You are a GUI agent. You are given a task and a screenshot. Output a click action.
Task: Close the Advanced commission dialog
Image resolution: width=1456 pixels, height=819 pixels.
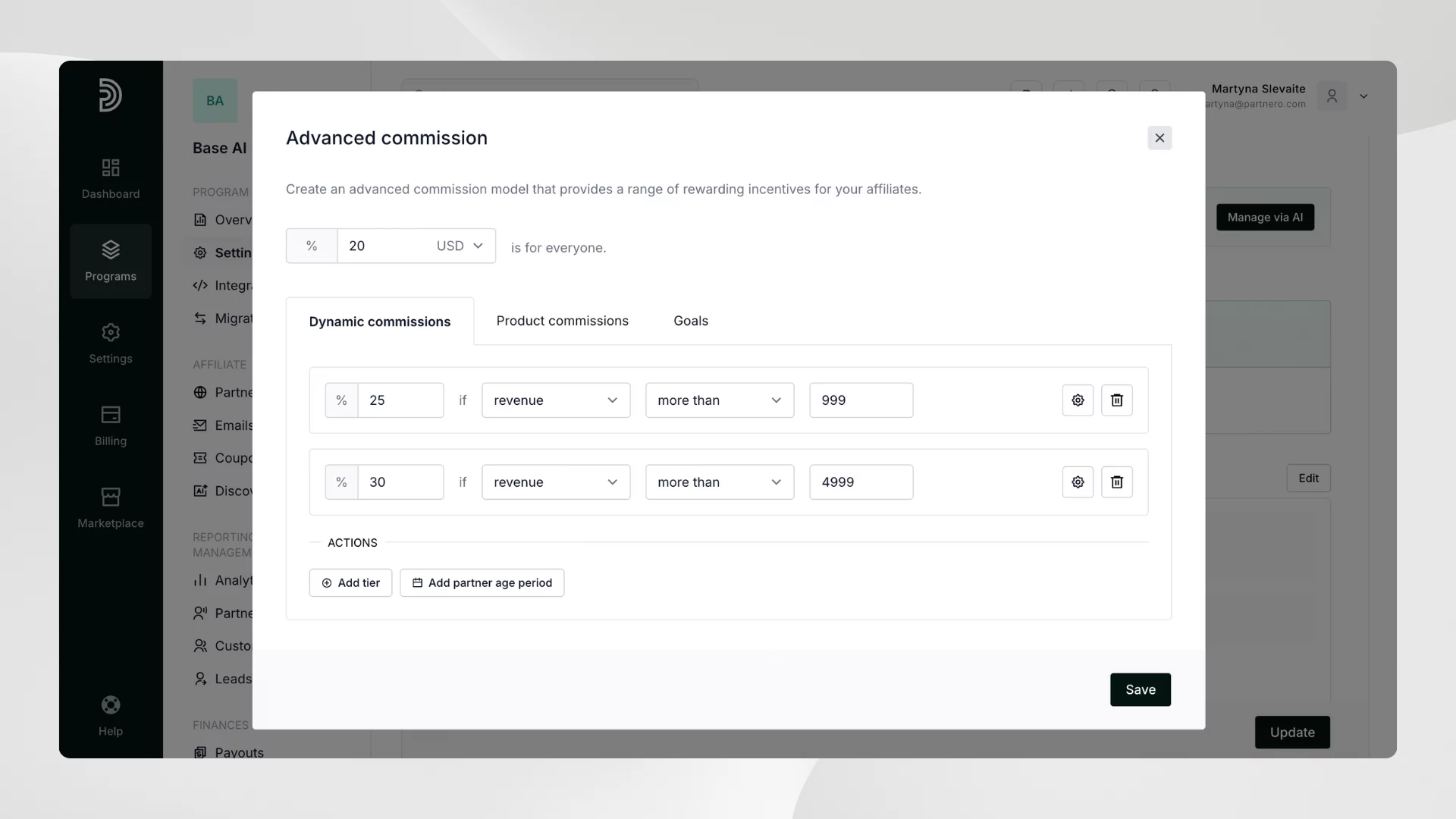[x=1159, y=138]
